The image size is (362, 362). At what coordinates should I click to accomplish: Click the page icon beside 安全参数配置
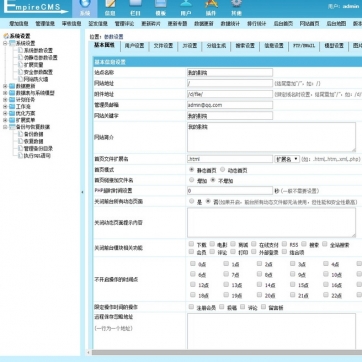pos(20,72)
